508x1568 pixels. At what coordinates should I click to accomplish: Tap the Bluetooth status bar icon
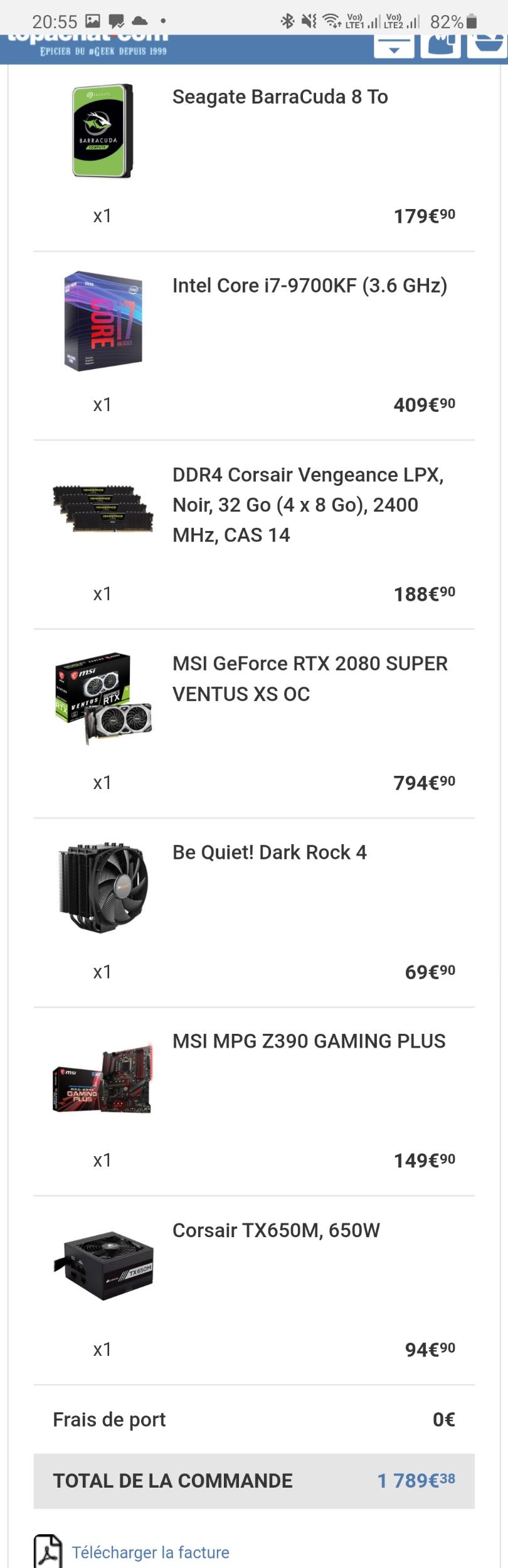[x=287, y=21]
